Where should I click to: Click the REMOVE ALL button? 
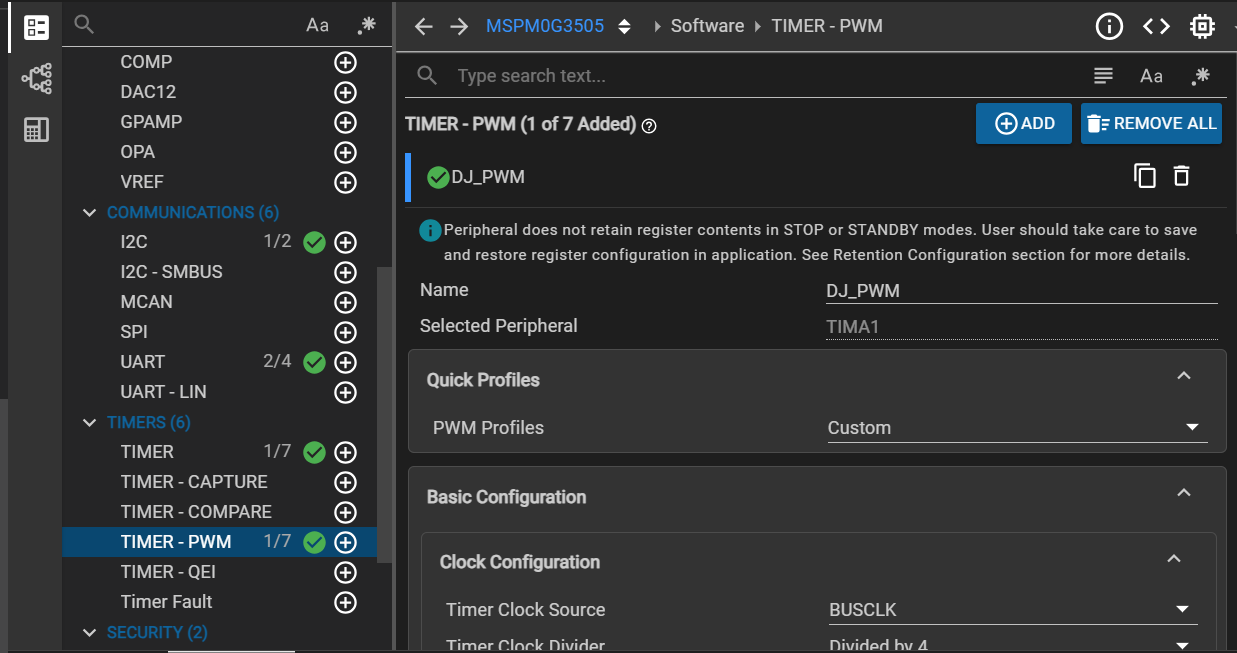point(1151,123)
